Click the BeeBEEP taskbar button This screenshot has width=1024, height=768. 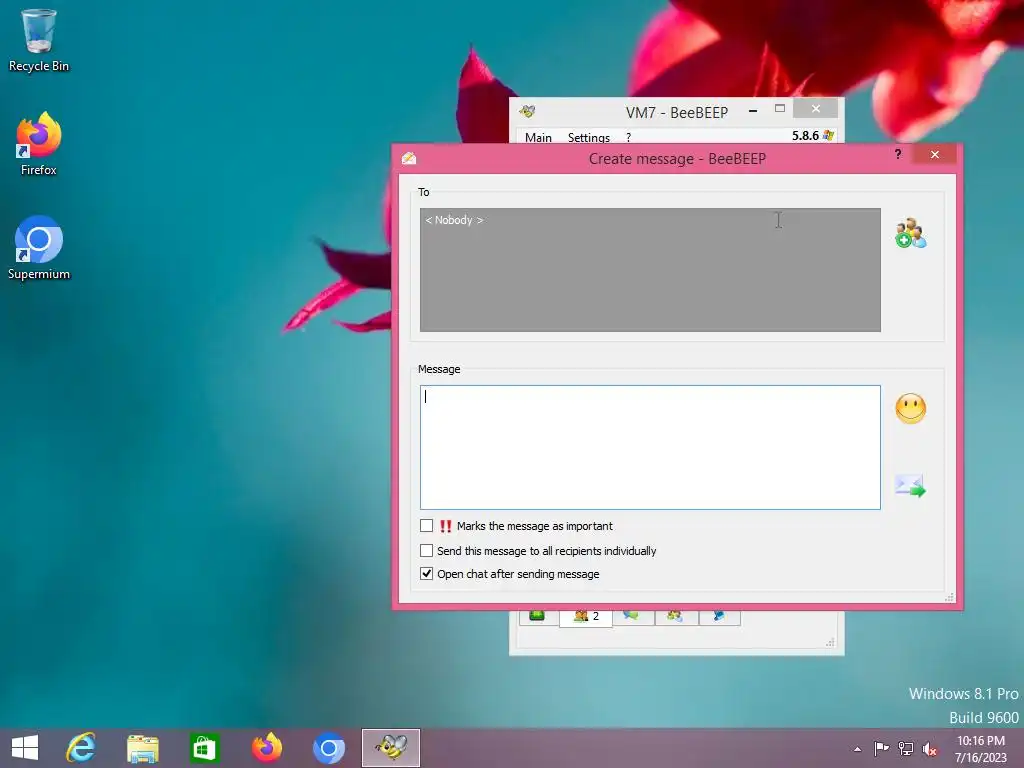click(x=391, y=748)
